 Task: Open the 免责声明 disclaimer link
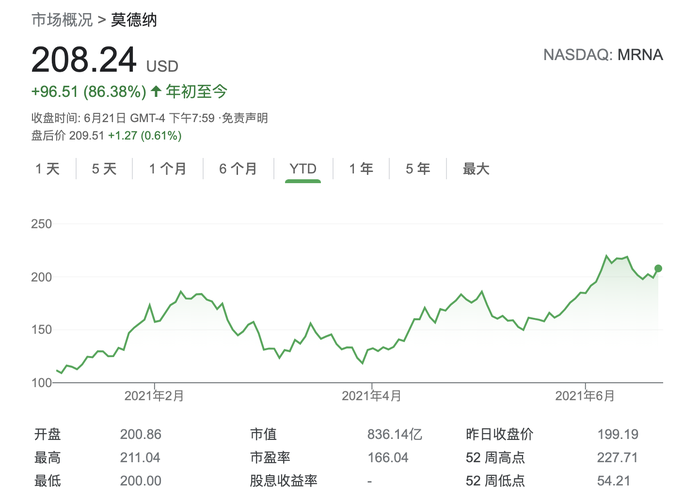pyautogui.click(x=245, y=118)
